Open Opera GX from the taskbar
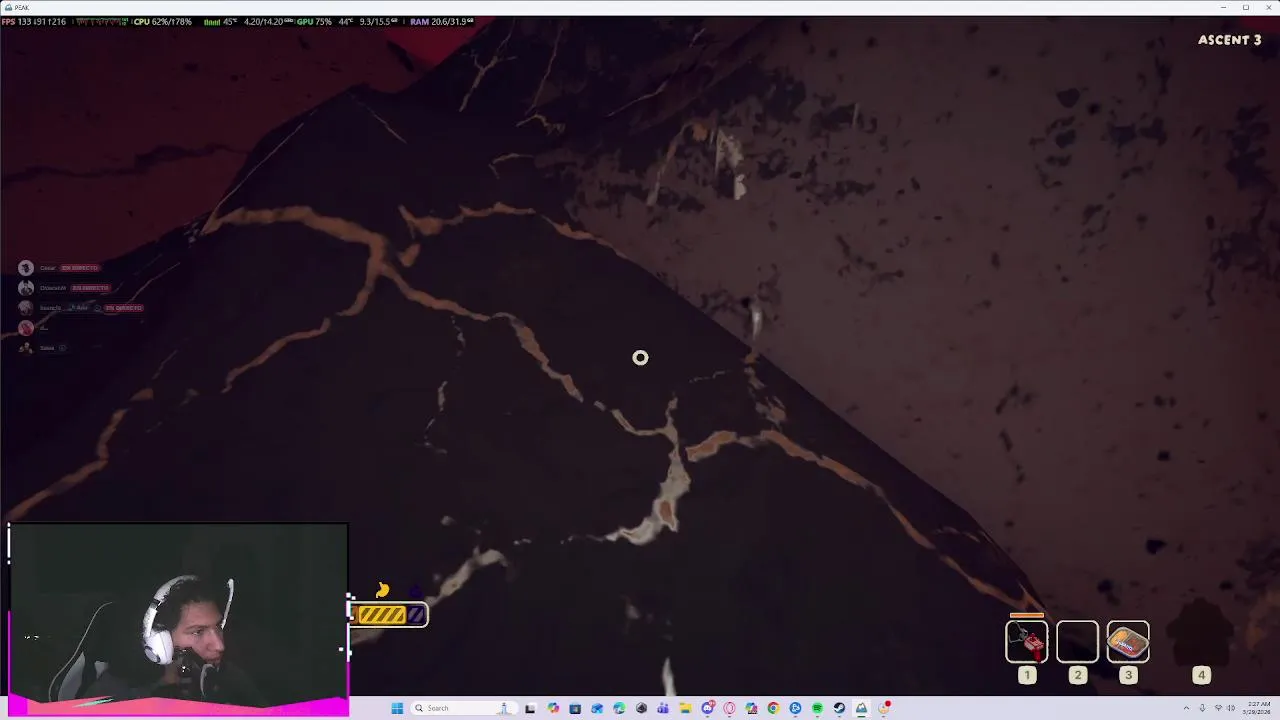 pyautogui.click(x=729, y=708)
